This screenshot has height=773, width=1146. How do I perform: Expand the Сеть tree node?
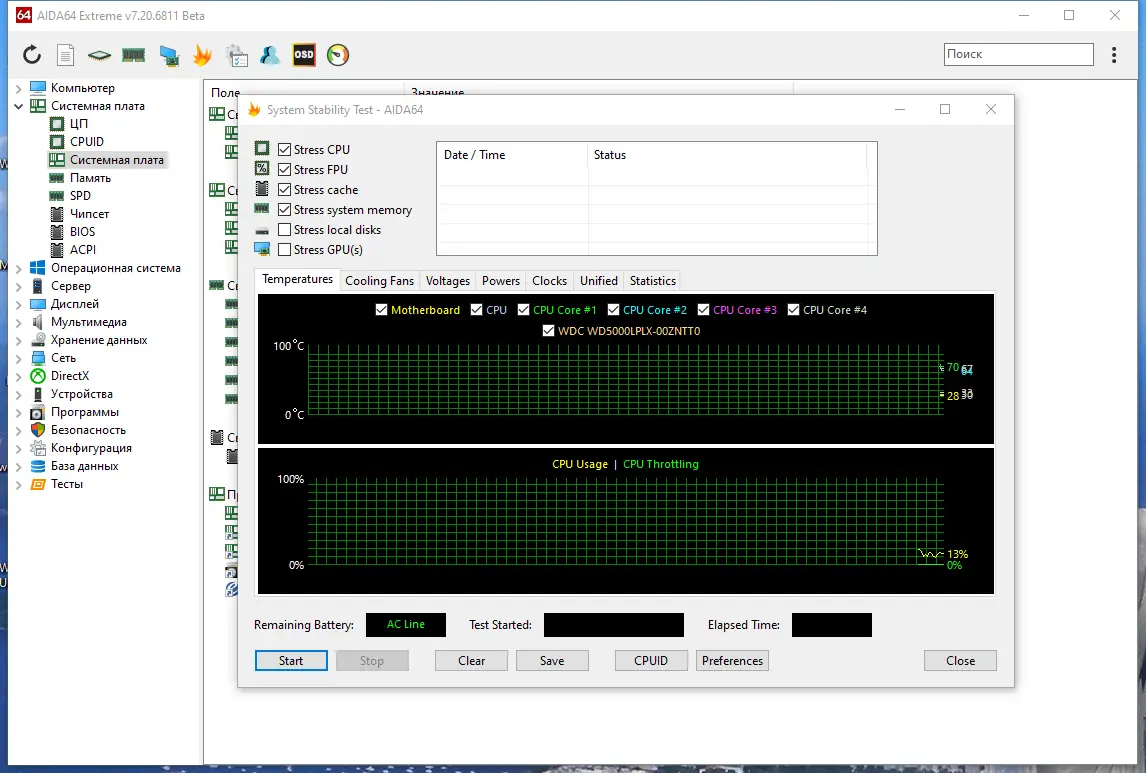click(x=18, y=359)
